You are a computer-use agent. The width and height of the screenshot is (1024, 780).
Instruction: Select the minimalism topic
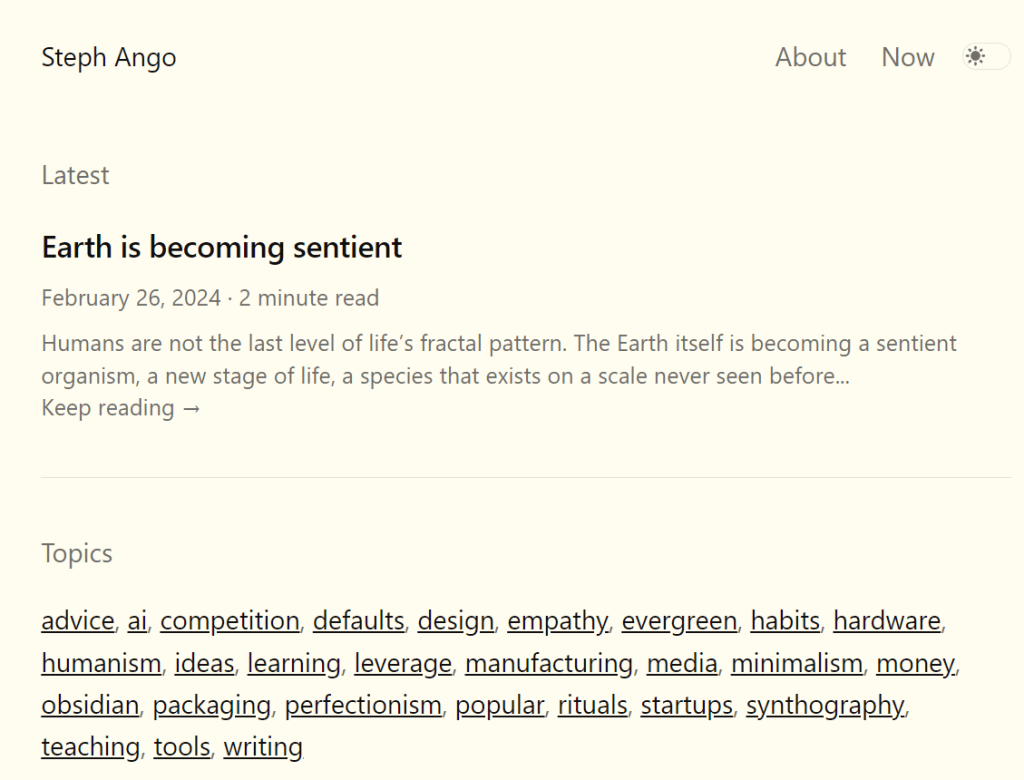[x=796, y=663]
